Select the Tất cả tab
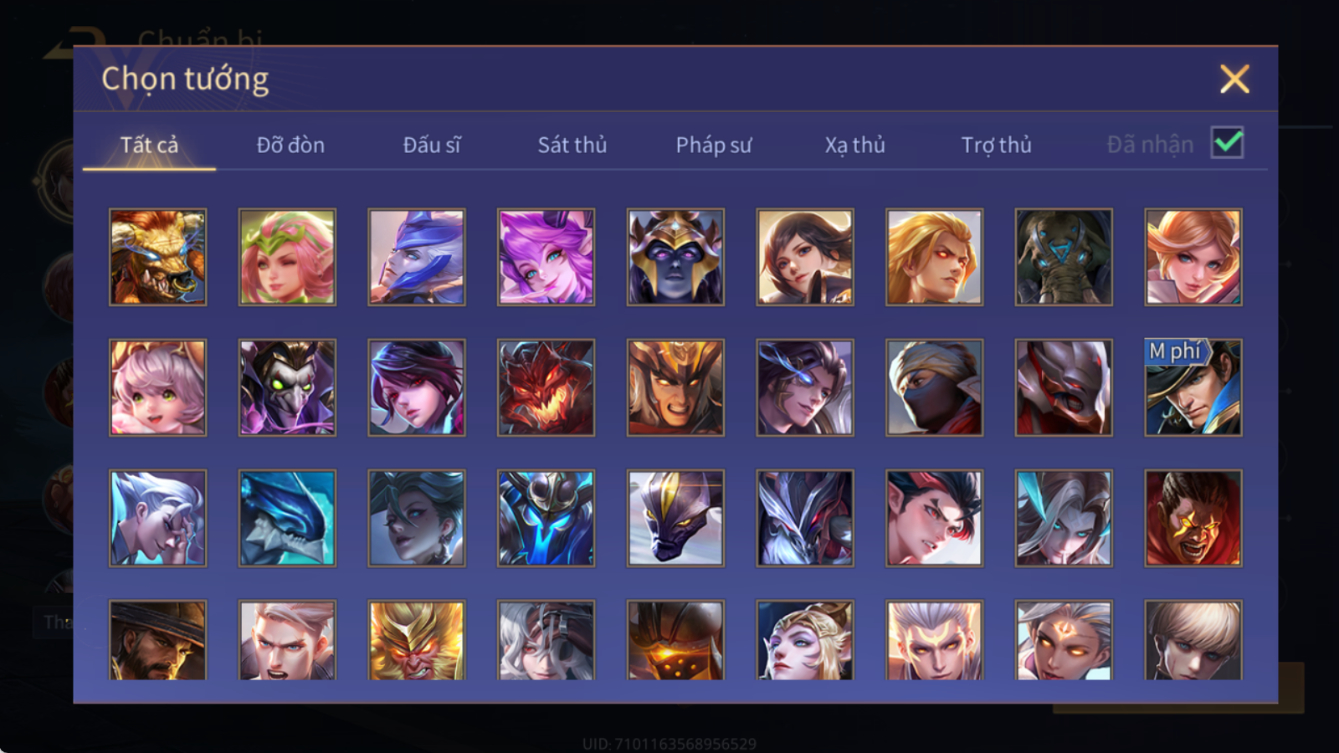Image resolution: width=1339 pixels, height=753 pixels. [149, 145]
